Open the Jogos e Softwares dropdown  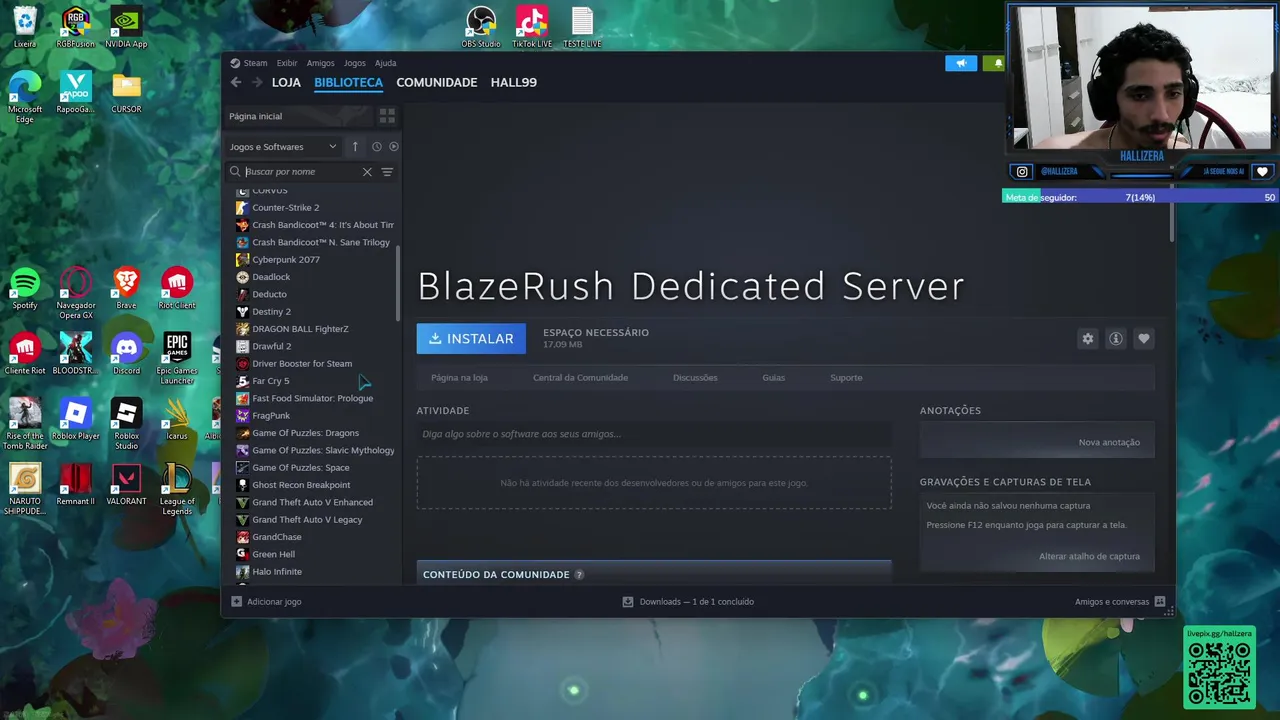tap(284, 147)
